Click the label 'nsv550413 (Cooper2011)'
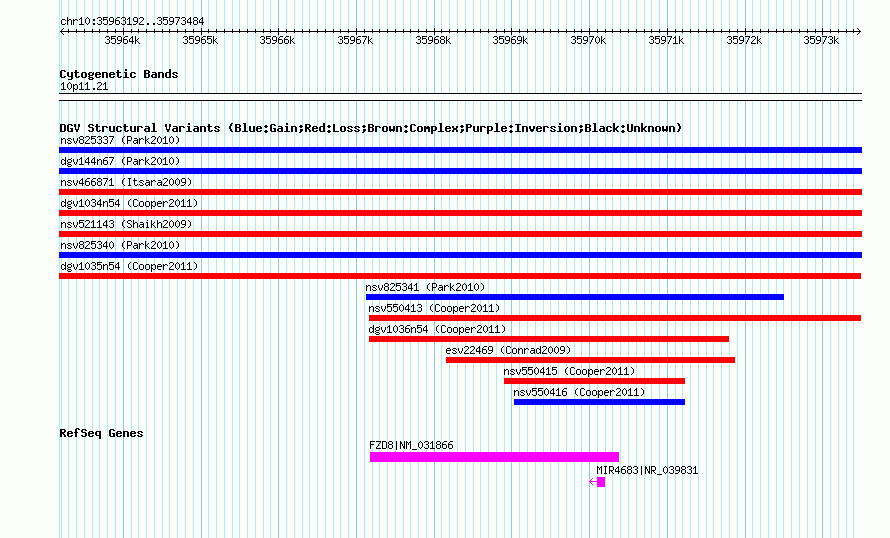This screenshot has height=538, width=890. [x=434, y=308]
